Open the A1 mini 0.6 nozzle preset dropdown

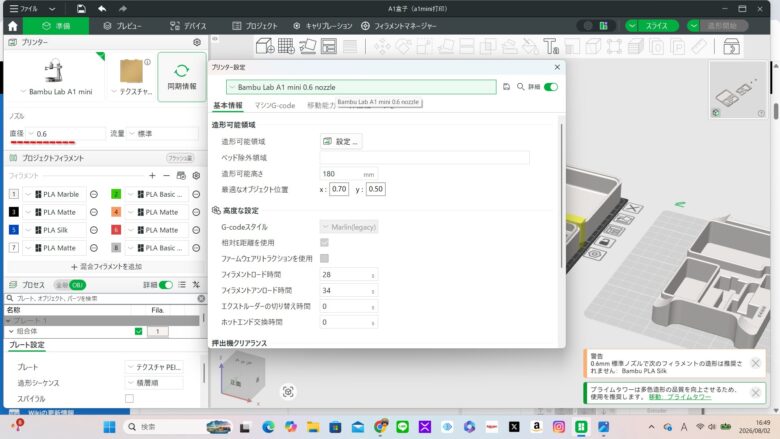click(x=361, y=87)
